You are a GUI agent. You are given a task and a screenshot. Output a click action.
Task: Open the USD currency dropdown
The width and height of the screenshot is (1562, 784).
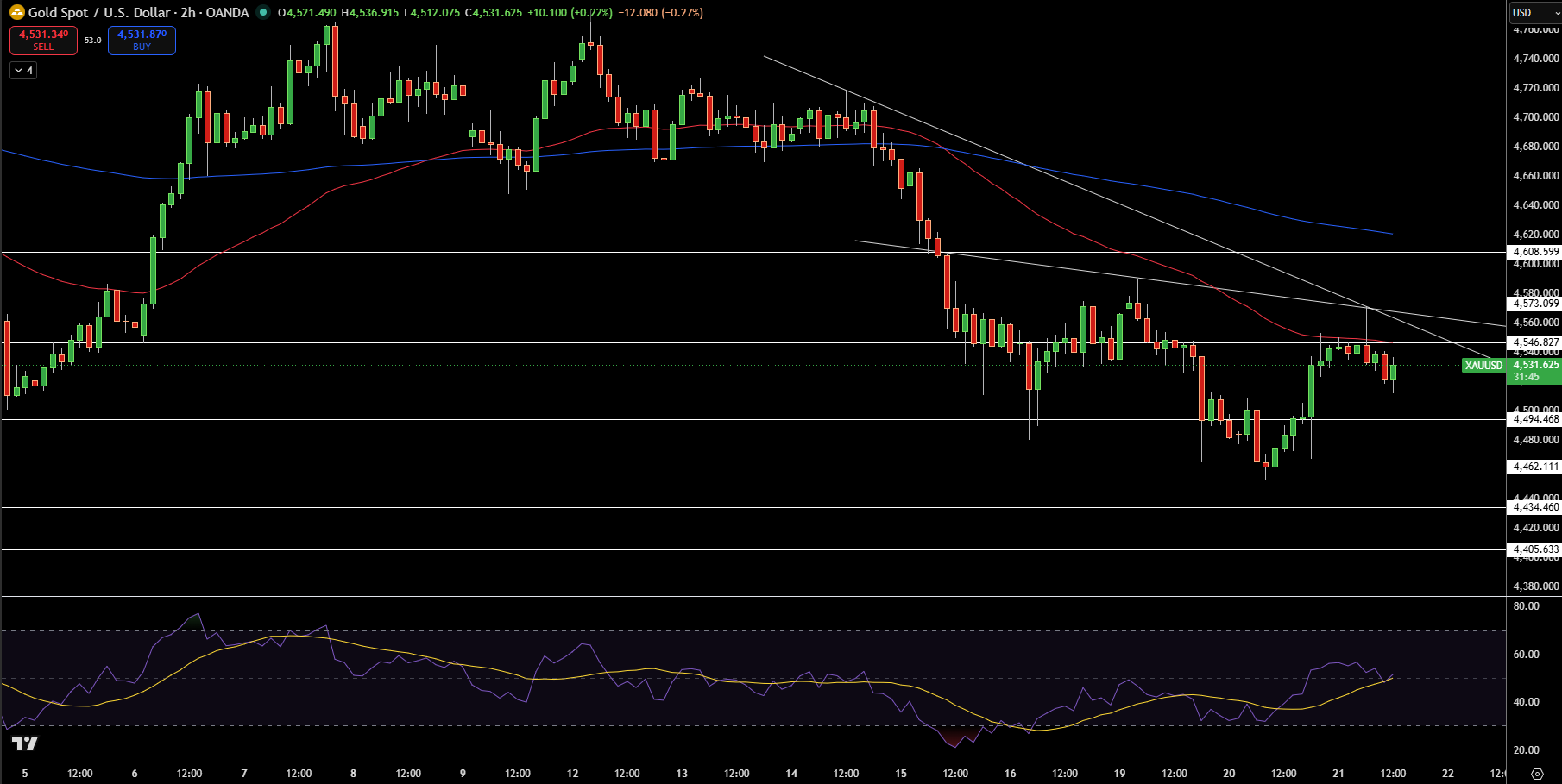coord(1535,12)
